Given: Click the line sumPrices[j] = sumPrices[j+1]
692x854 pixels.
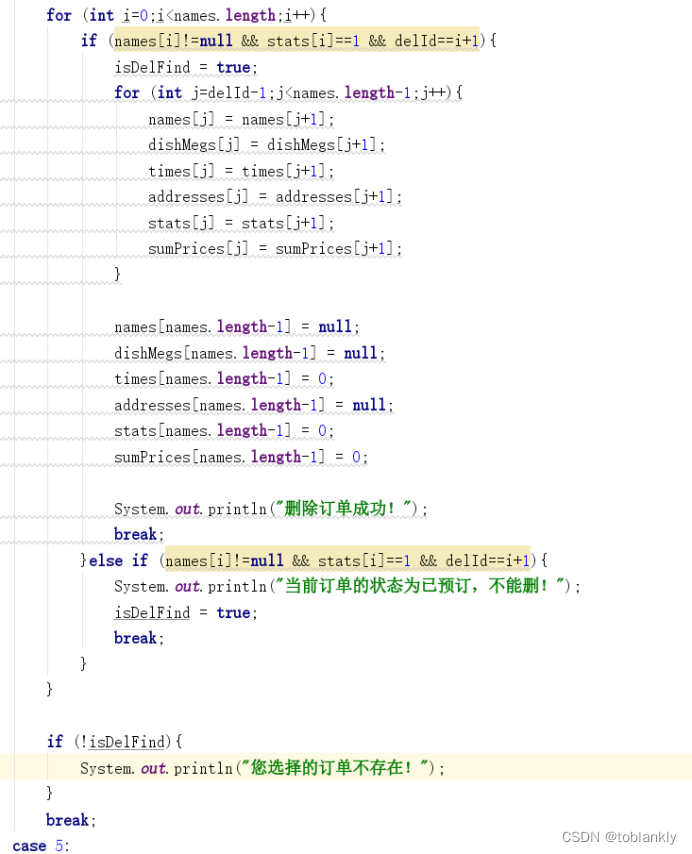Looking at the screenshot, I should click(275, 249).
